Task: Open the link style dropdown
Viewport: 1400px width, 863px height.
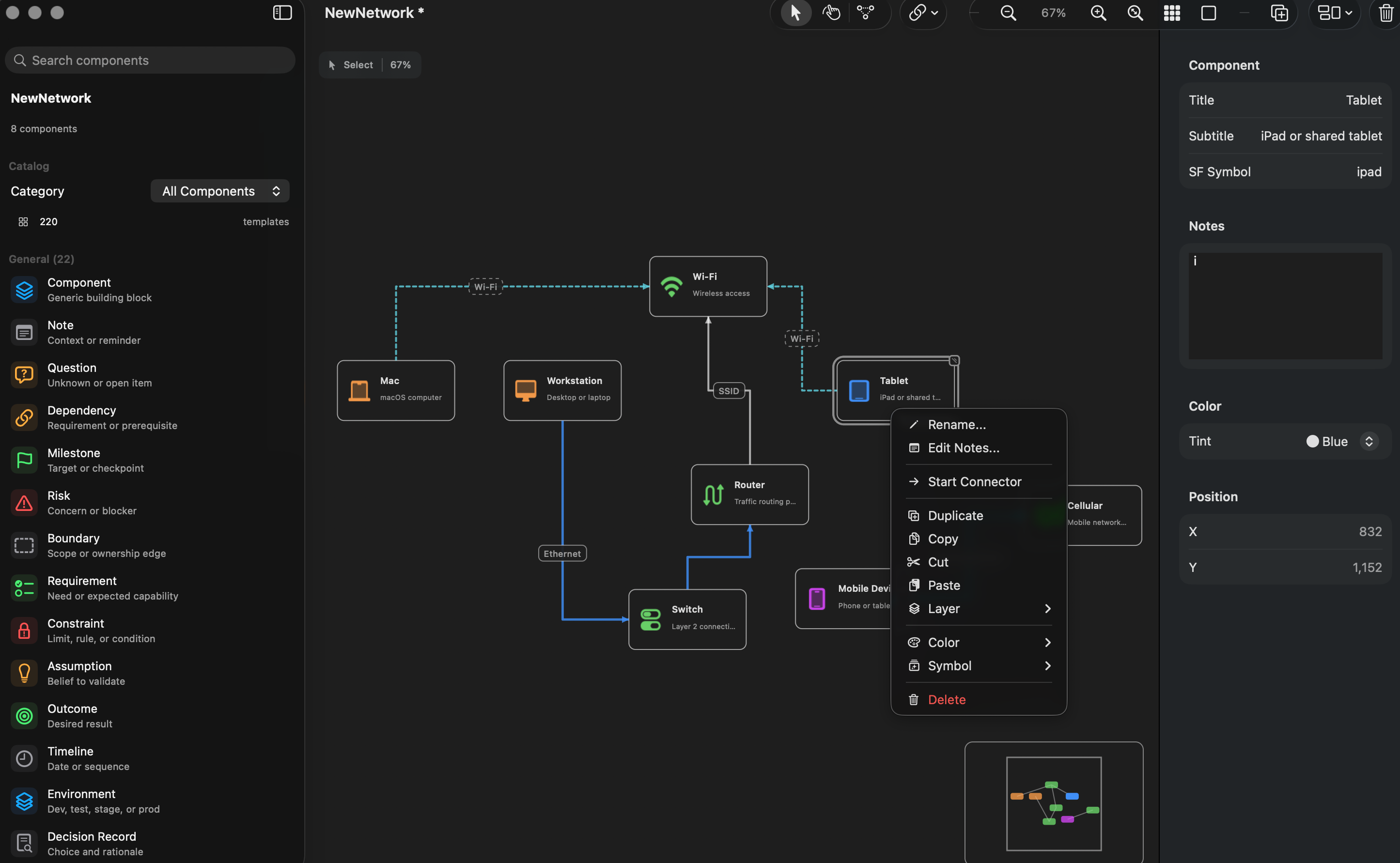Action: [923, 13]
